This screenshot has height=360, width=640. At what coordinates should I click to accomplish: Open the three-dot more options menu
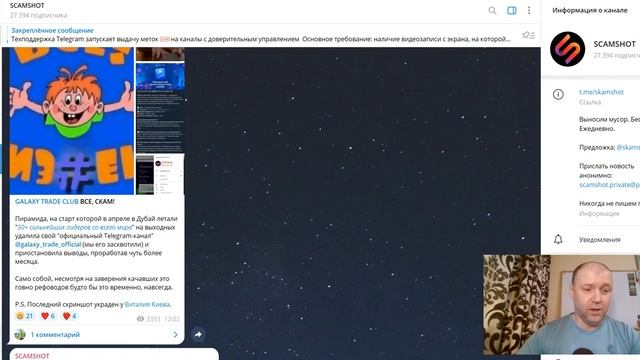pyautogui.click(x=529, y=11)
